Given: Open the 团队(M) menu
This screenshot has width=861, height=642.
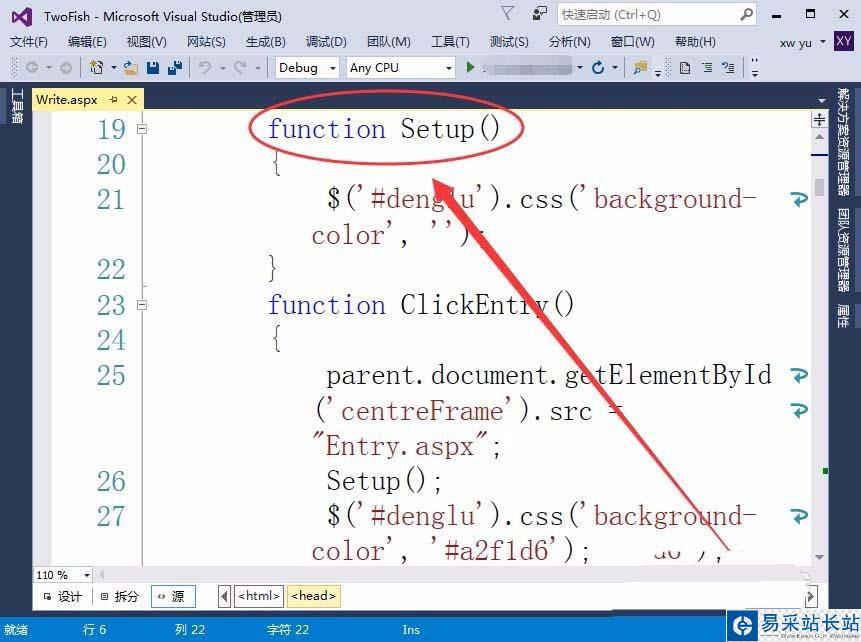Looking at the screenshot, I should tap(388, 42).
